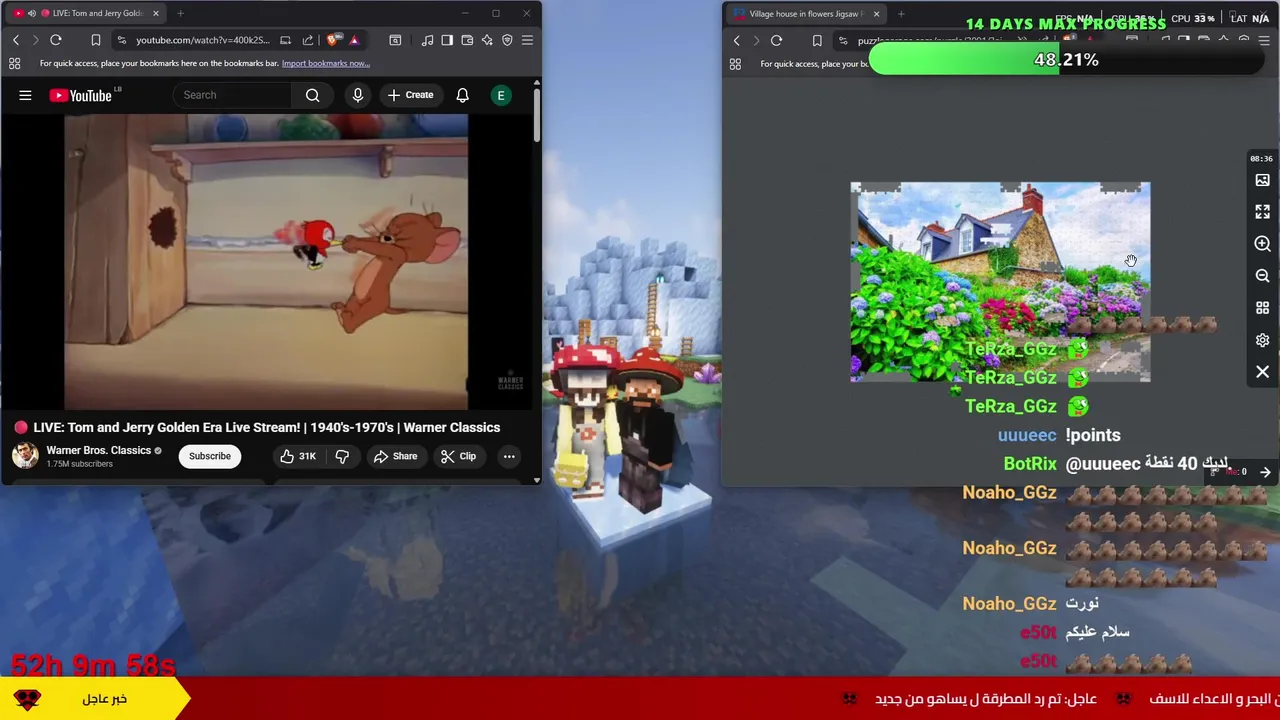Open more actions three-dot menu

tap(509, 456)
